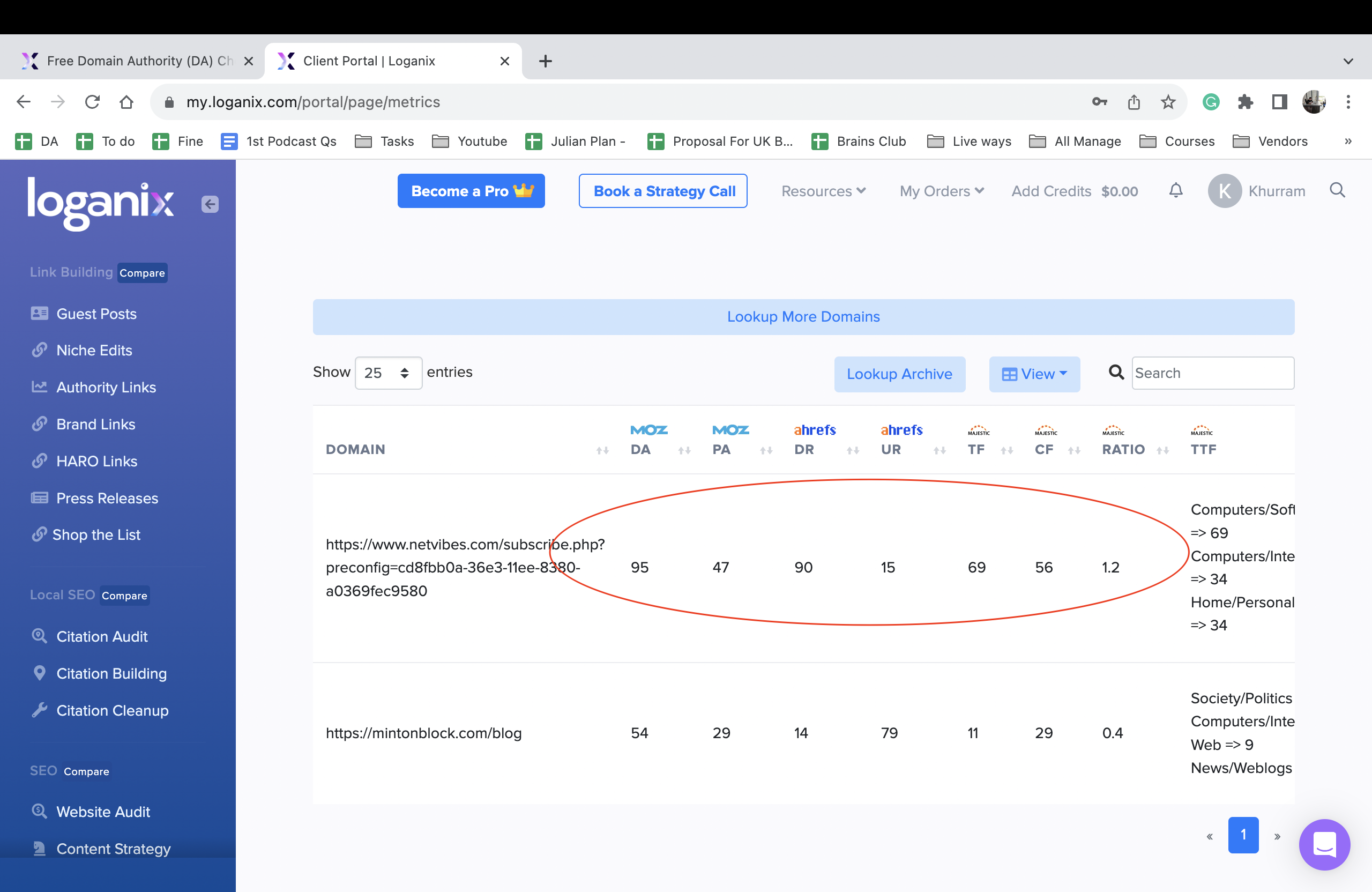1372x892 pixels.
Task: Click Lookup More Domains banner
Action: (x=803, y=317)
